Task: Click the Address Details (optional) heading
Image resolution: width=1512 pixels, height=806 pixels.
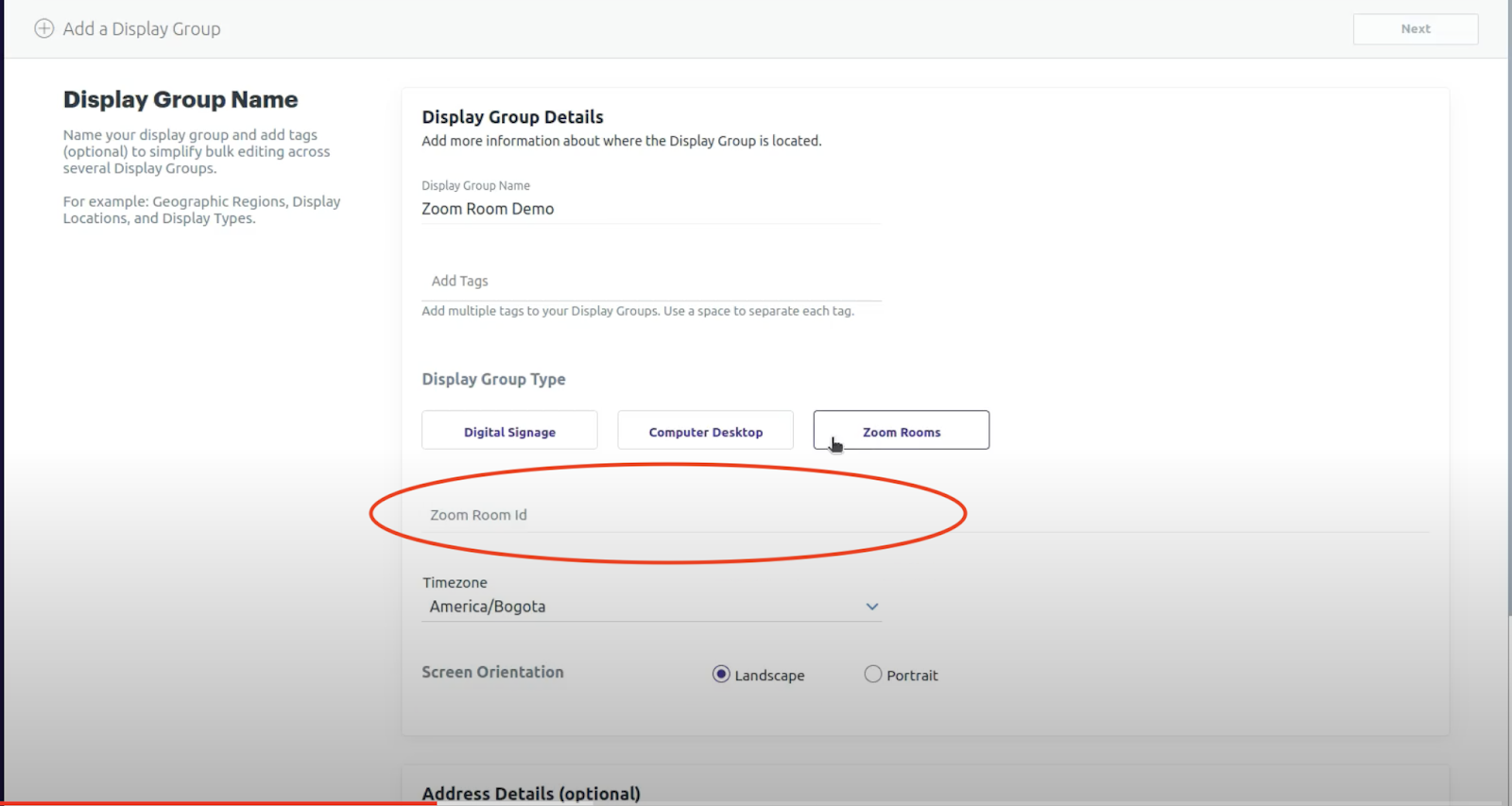Action: coord(531,793)
